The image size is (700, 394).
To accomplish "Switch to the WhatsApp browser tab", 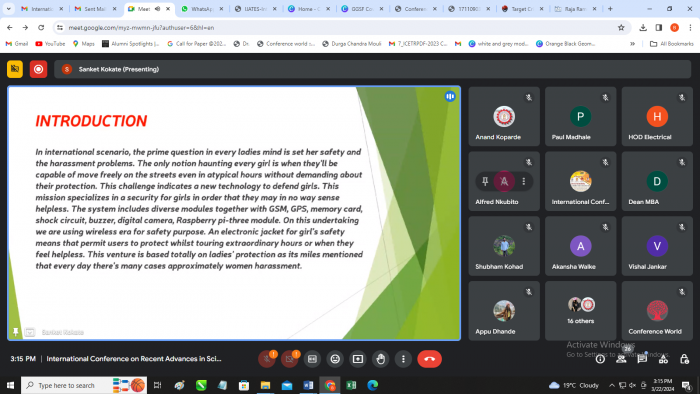I will 202,8.
